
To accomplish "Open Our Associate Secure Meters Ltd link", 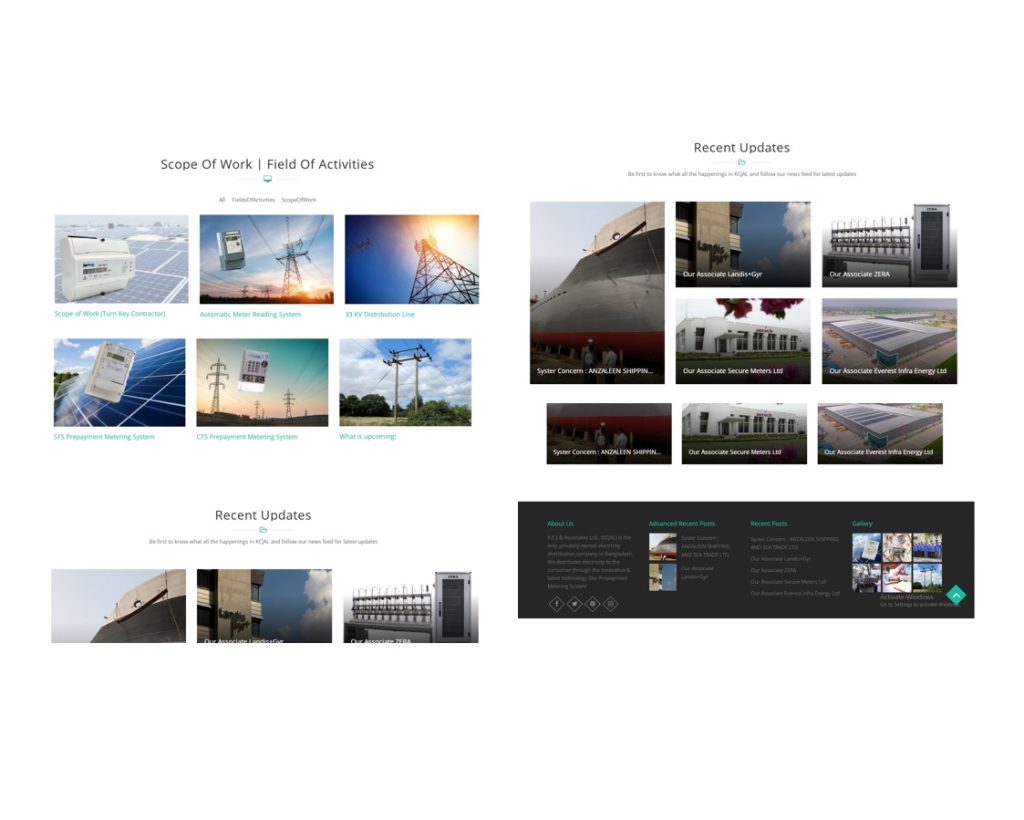I will (x=789, y=582).
